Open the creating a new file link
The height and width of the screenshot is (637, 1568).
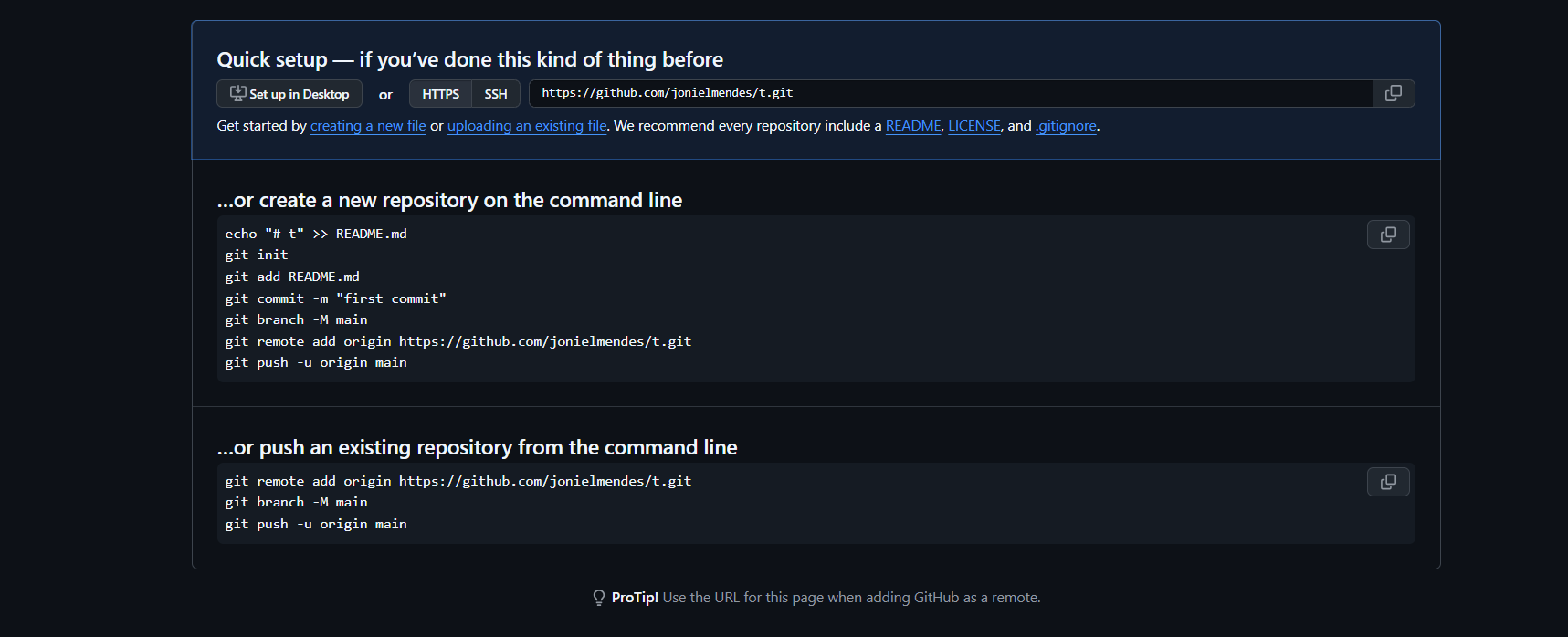368,126
